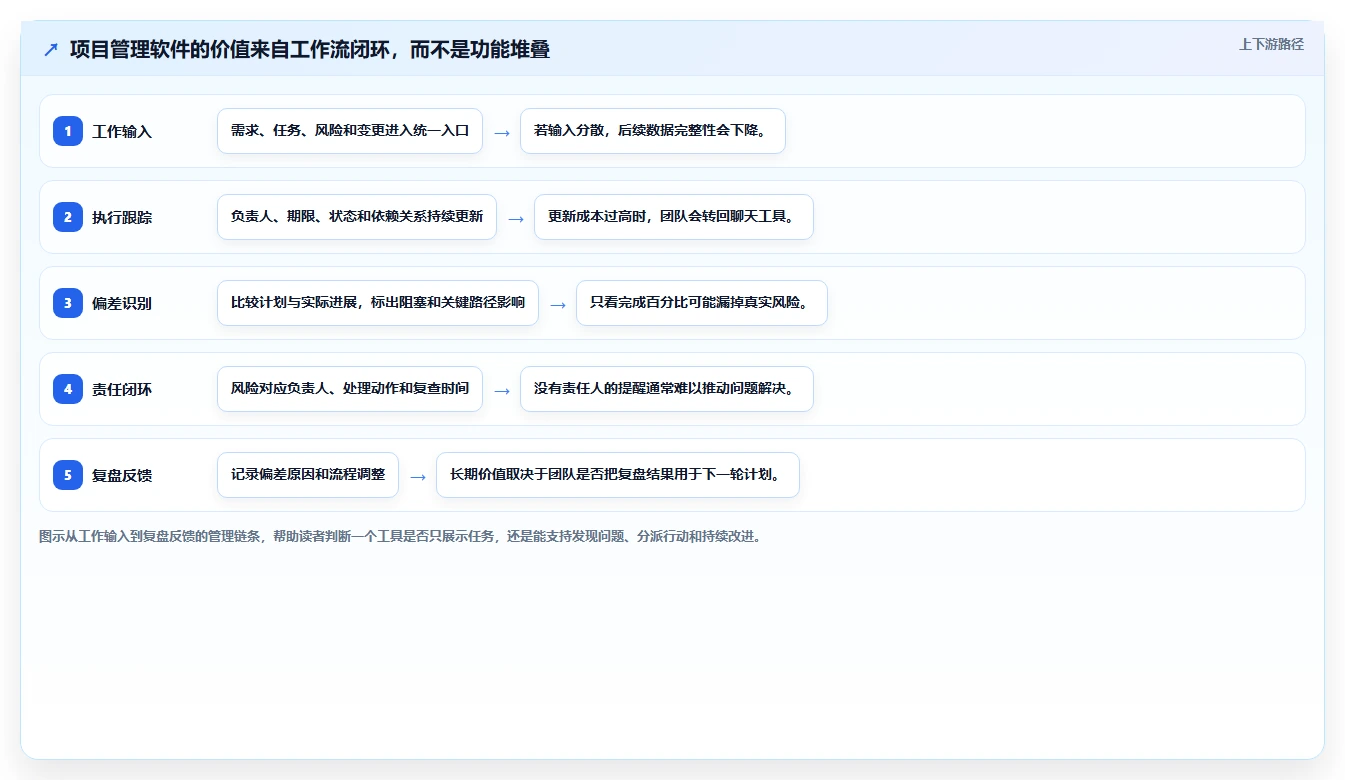Click the 上下游路径 label at top right
Viewport: 1345px width, 780px height.
[x=1271, y=44]
